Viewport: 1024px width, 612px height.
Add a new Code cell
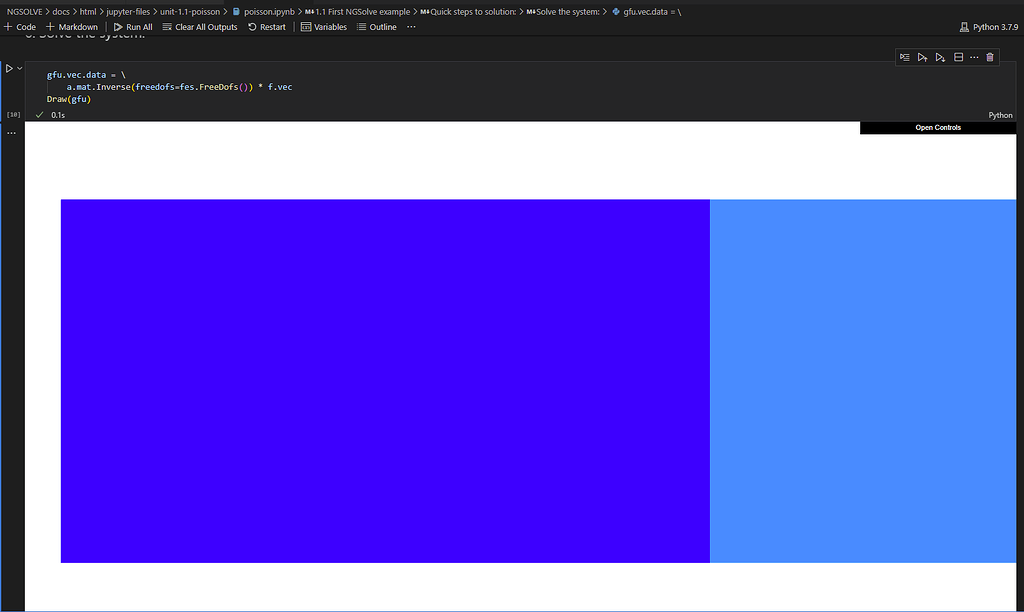coord(20,27)
